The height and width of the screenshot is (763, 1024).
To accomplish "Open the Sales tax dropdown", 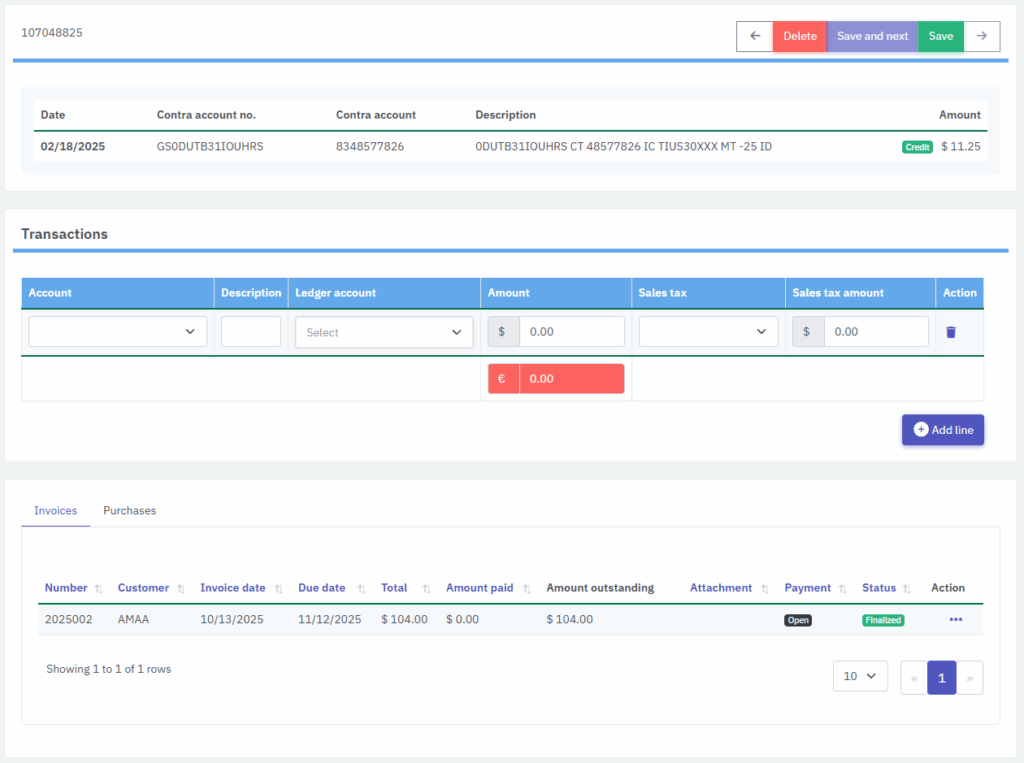I will point(708,332).
